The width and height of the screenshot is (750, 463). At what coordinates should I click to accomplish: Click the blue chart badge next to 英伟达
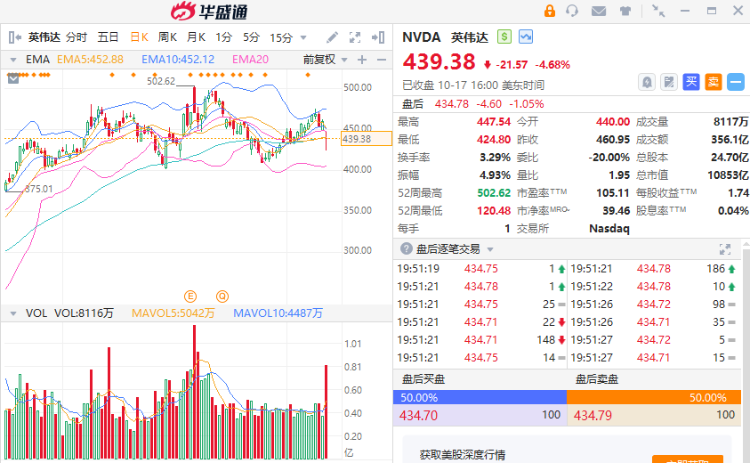coord(526,37)
